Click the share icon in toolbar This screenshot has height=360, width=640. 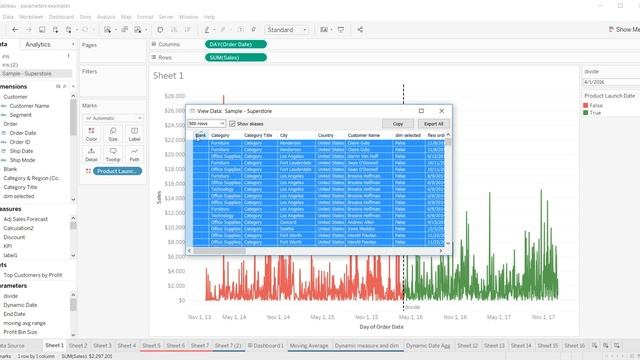(360, 30)
